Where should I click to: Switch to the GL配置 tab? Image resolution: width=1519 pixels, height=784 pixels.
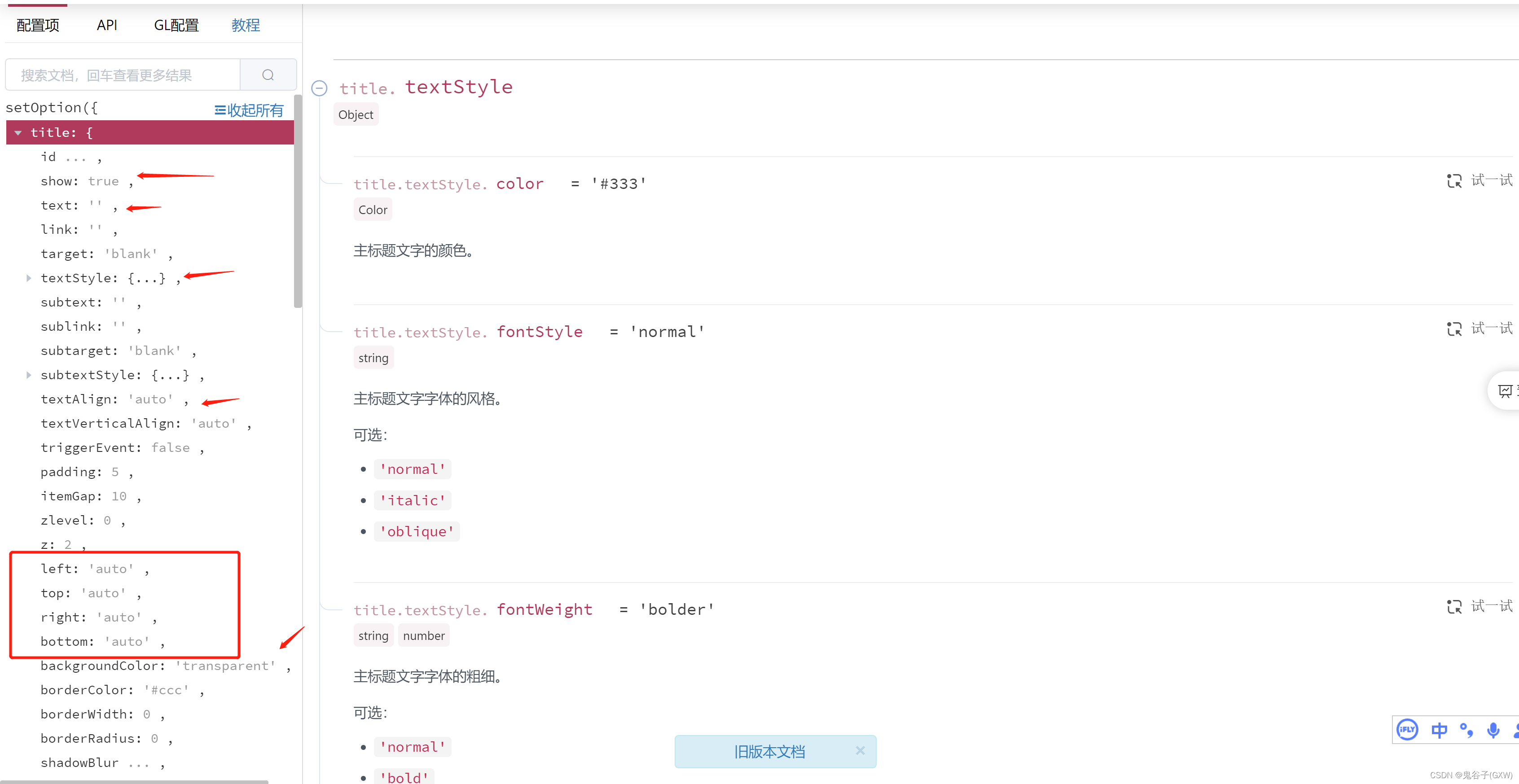point(176,25)
